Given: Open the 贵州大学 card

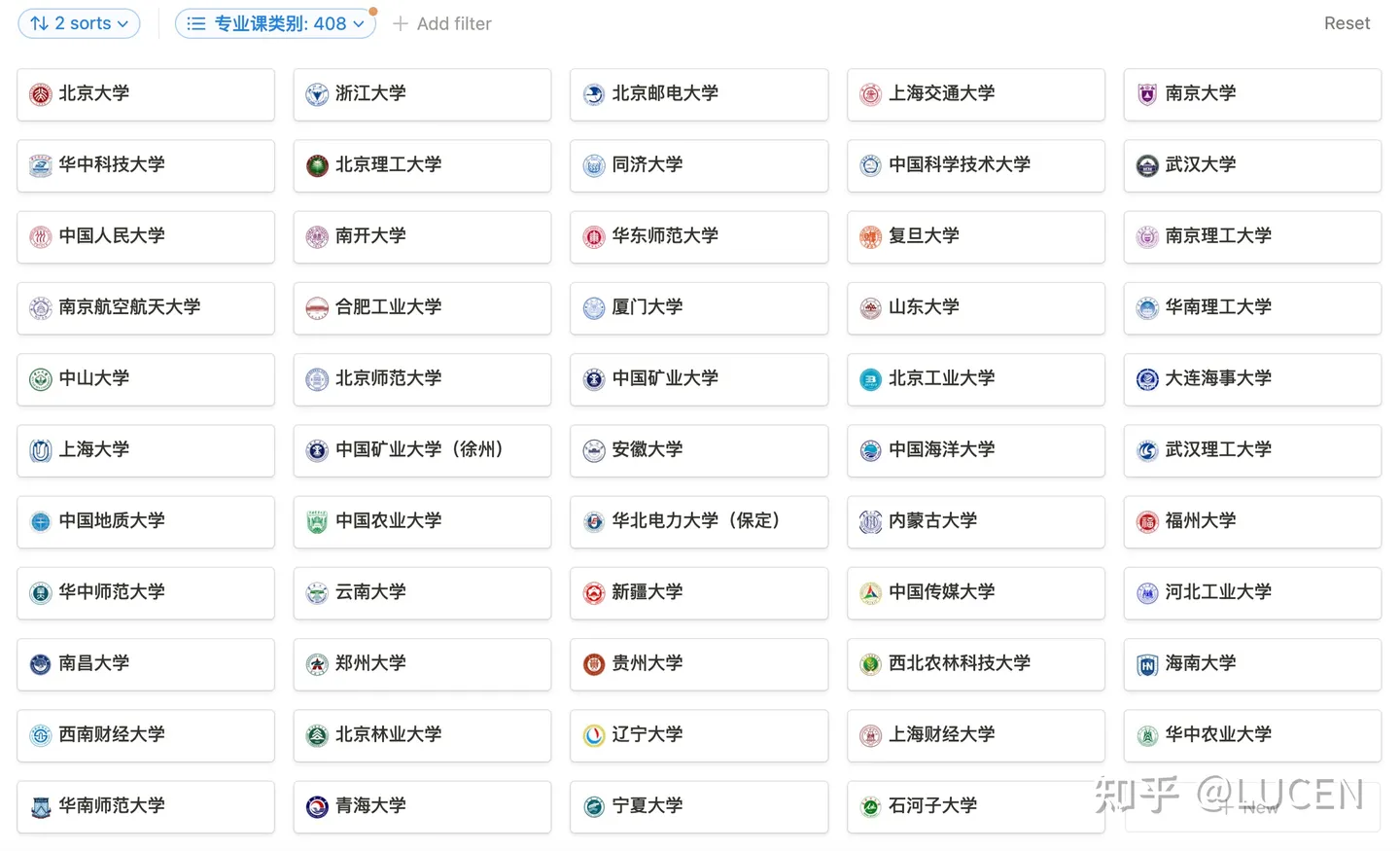Looking at the screenshot, I should click(x=699, y=664).
